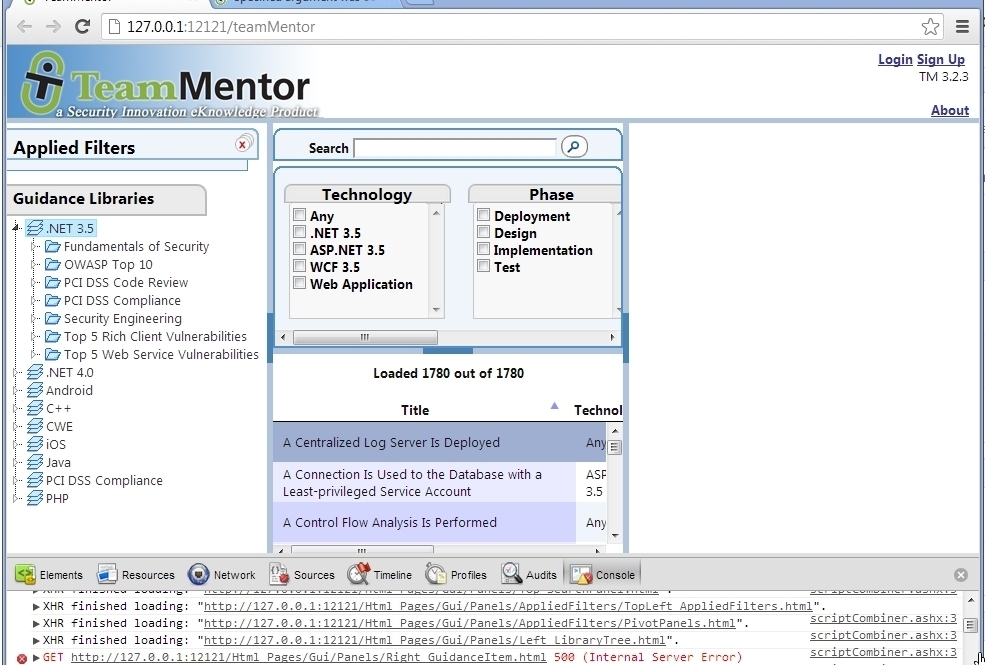
Task: Bookmark page with star icon
Action: (x=930, y=26)
